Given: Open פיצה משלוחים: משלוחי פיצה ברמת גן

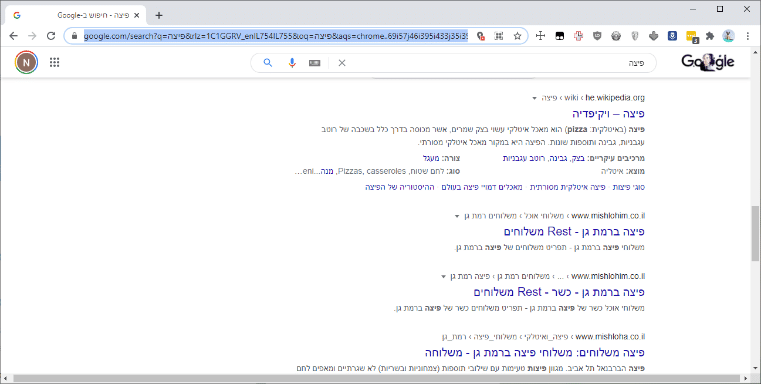Looking at the screenshot, I should tap(535, 352).
